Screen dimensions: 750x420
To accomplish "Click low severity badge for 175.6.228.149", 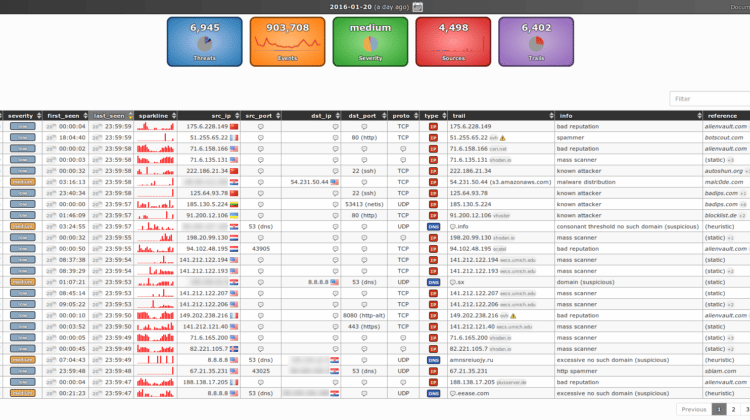I will pos(22,126).
